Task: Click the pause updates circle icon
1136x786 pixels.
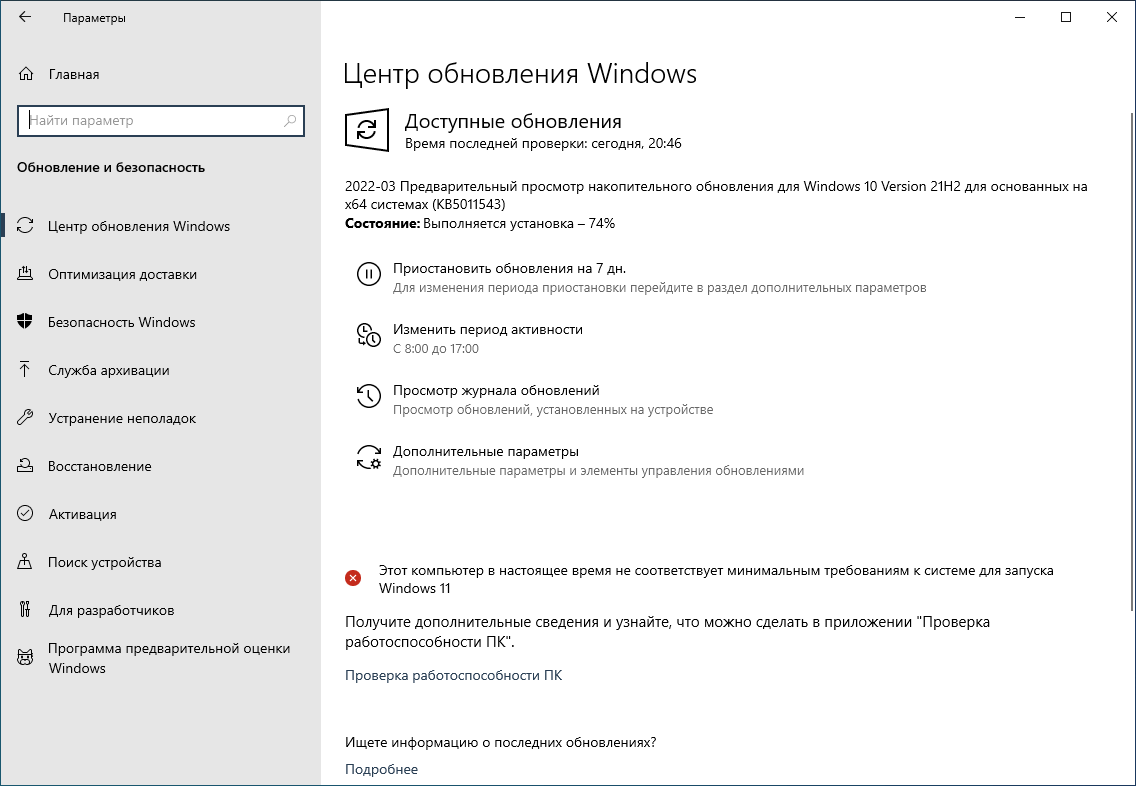Action: 368,274
